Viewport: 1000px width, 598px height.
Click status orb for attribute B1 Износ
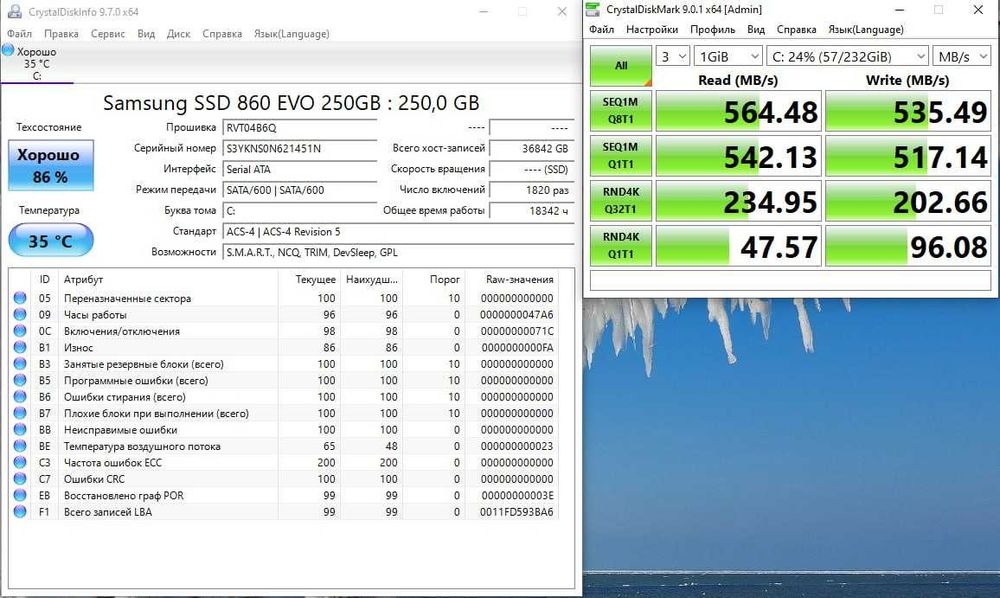click(x=20, y=347)
